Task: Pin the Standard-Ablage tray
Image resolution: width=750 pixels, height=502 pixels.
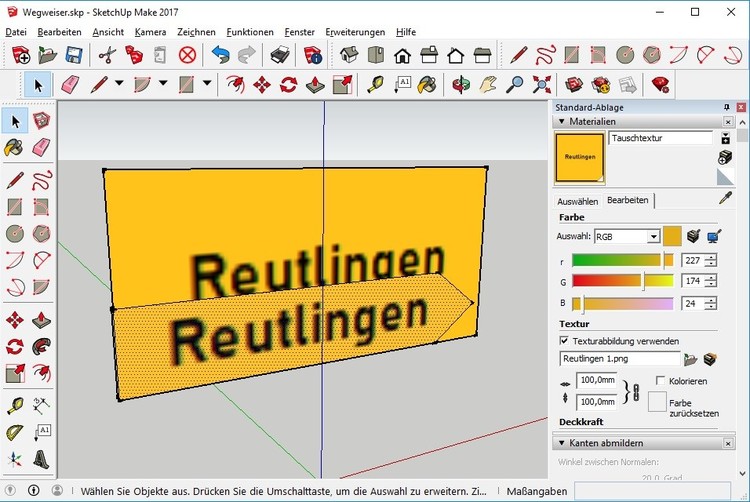Action: (727, 107)
